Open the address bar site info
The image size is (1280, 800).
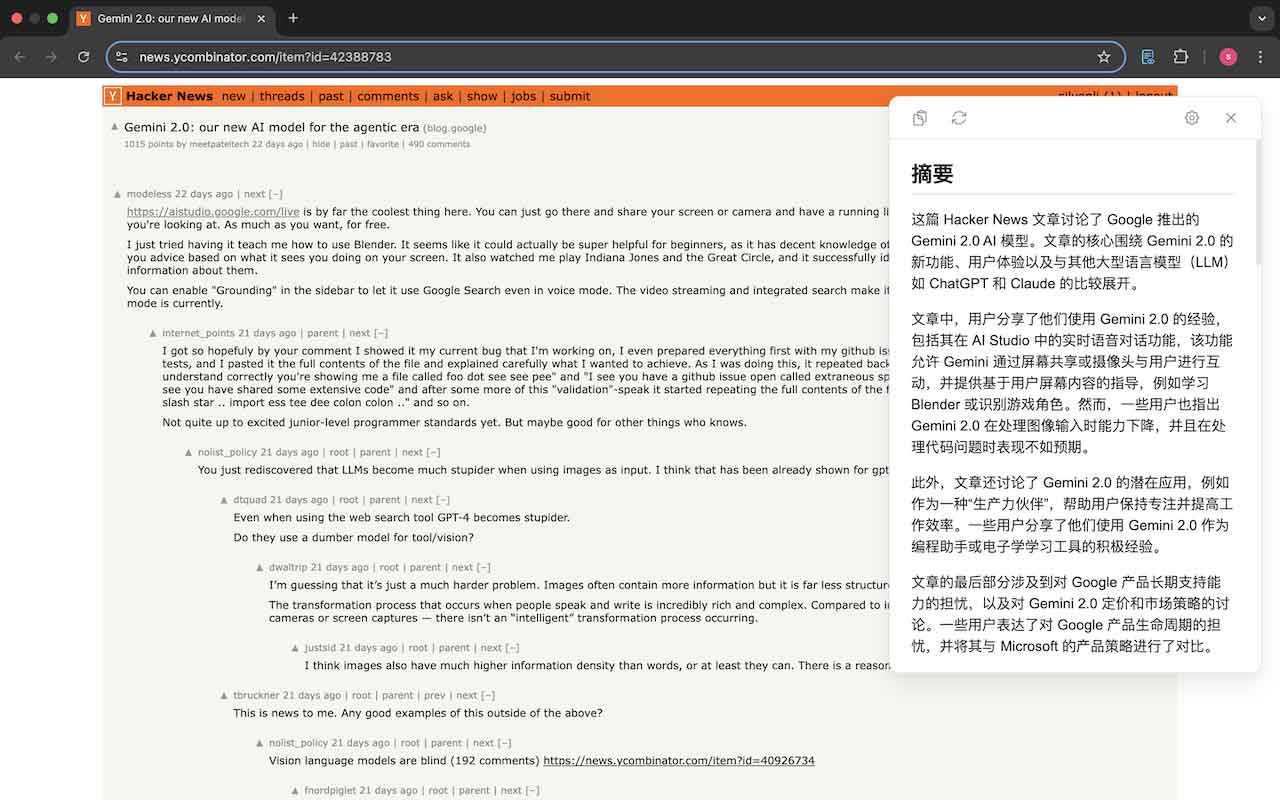(121, 57)
